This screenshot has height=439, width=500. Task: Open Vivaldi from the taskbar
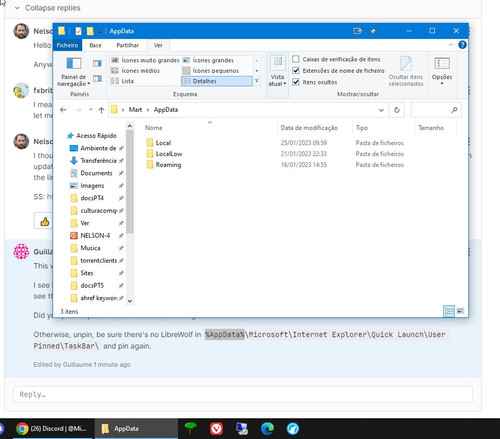216,429
